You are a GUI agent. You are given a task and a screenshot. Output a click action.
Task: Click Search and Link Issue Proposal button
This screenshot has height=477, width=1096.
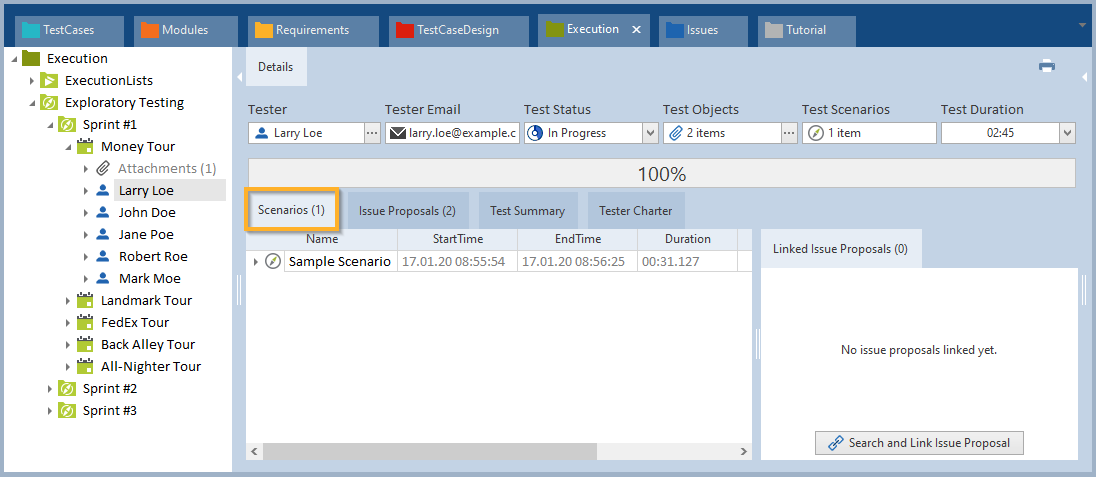[x=919, y=443]
